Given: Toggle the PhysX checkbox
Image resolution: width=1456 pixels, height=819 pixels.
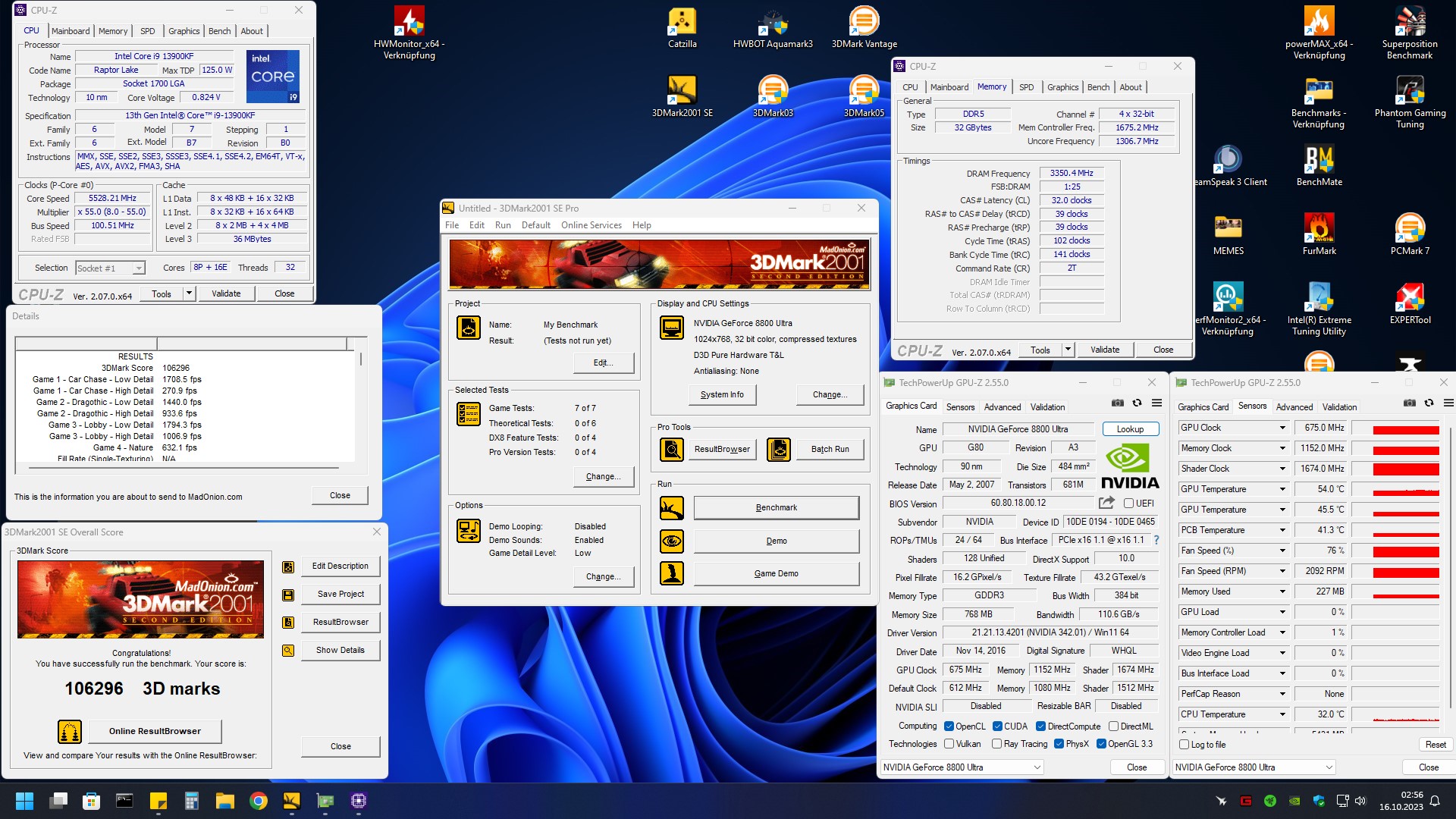Looking at the screenshot, I should (x=1059, y=744).
